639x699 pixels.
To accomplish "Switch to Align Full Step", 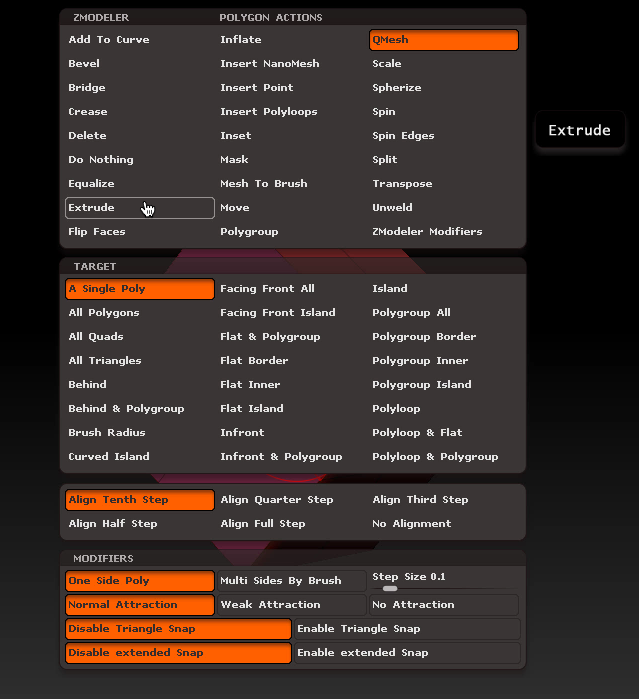I will [x=292, y=524].
